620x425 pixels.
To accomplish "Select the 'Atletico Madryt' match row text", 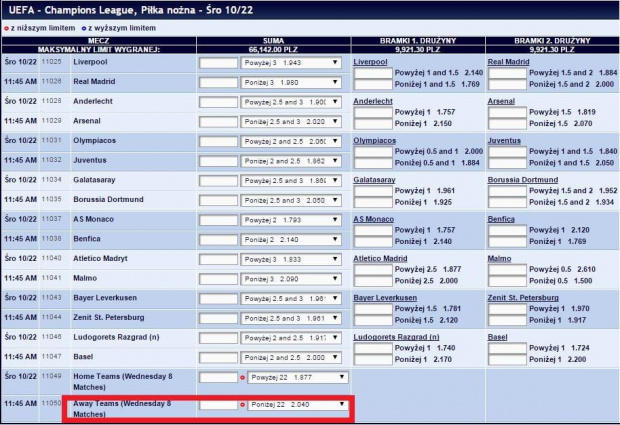I will coord(100,259).
